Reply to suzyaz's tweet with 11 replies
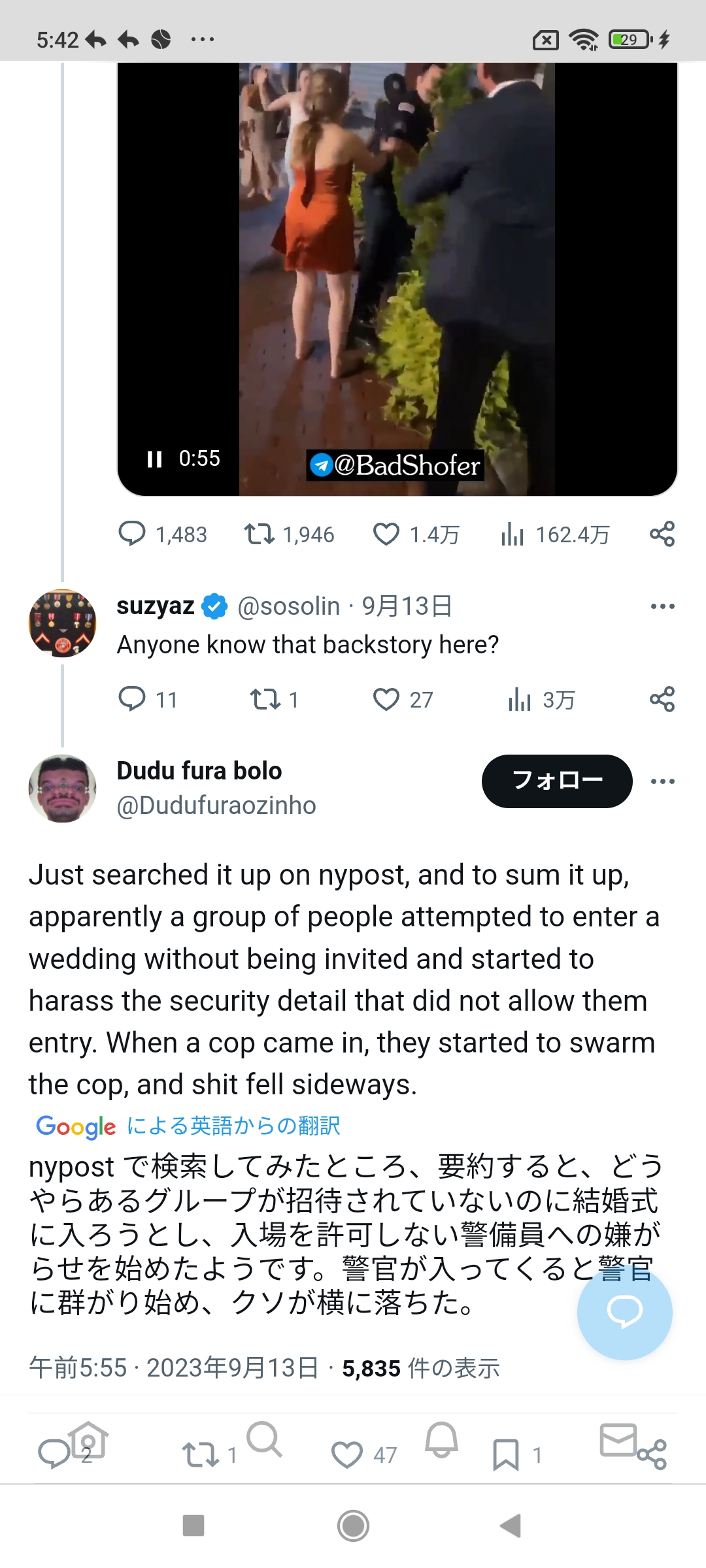Viewport: 706px width, 1568px height. point(132,699)
